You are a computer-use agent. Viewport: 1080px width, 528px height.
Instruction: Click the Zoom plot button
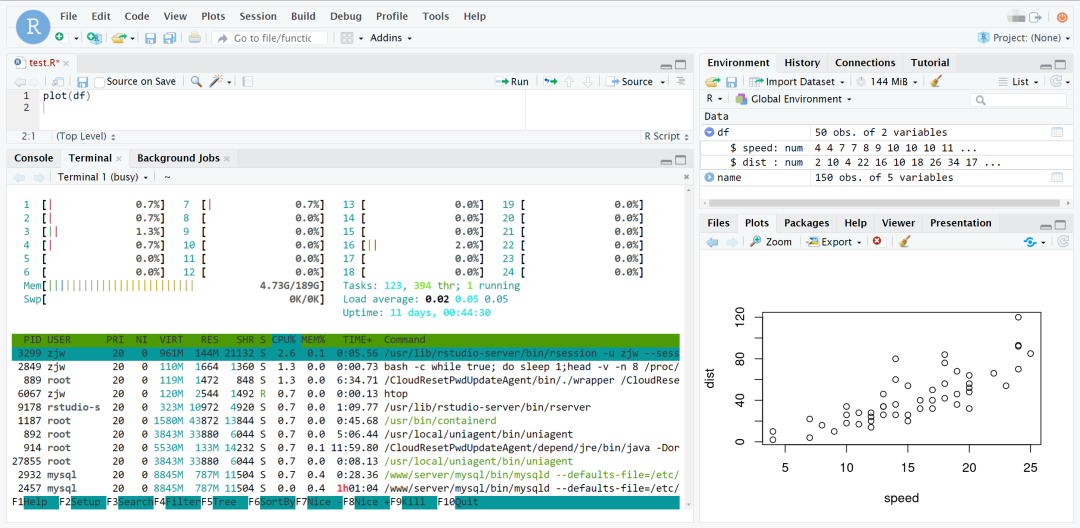click(x=771, y=242)
